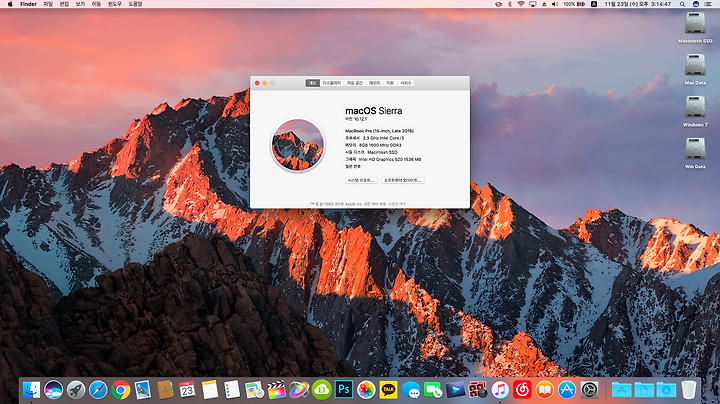Click the date and time clock

pos(638,4)
